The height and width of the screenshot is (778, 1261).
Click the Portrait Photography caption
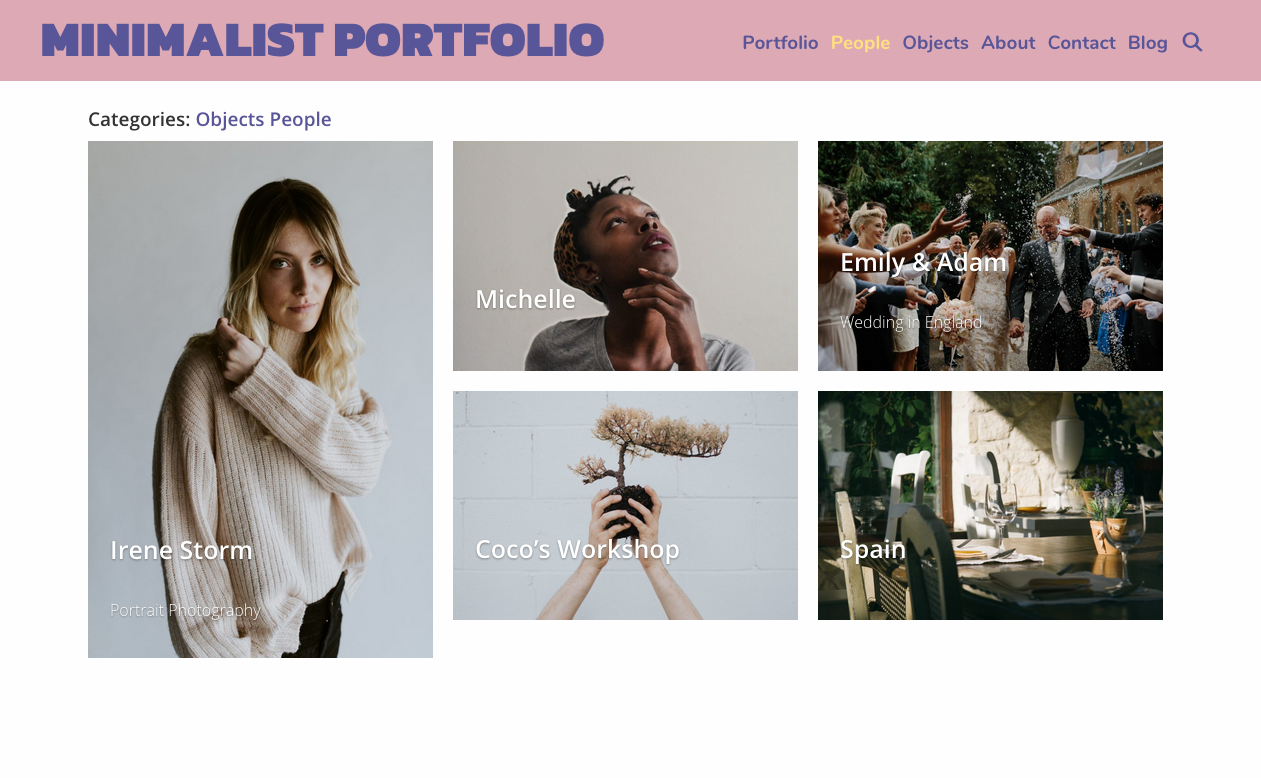coord(185,610)
